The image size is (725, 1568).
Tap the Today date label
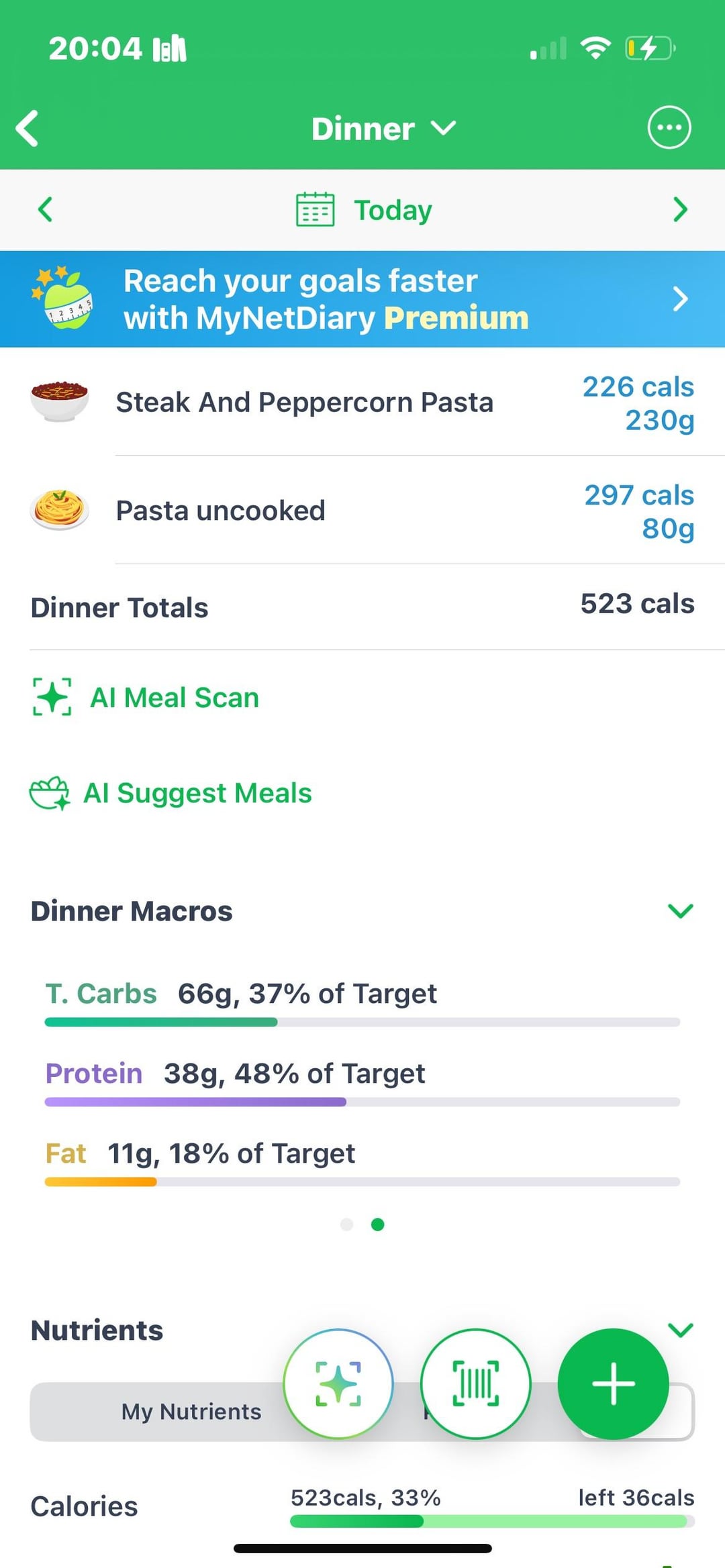point(393,210)
